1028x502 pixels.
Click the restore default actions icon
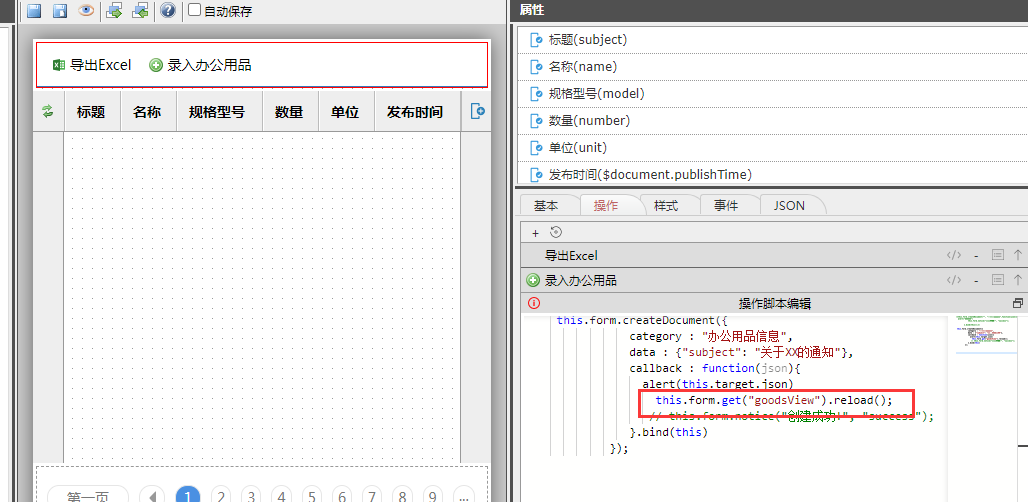click(x=556, y=232)
